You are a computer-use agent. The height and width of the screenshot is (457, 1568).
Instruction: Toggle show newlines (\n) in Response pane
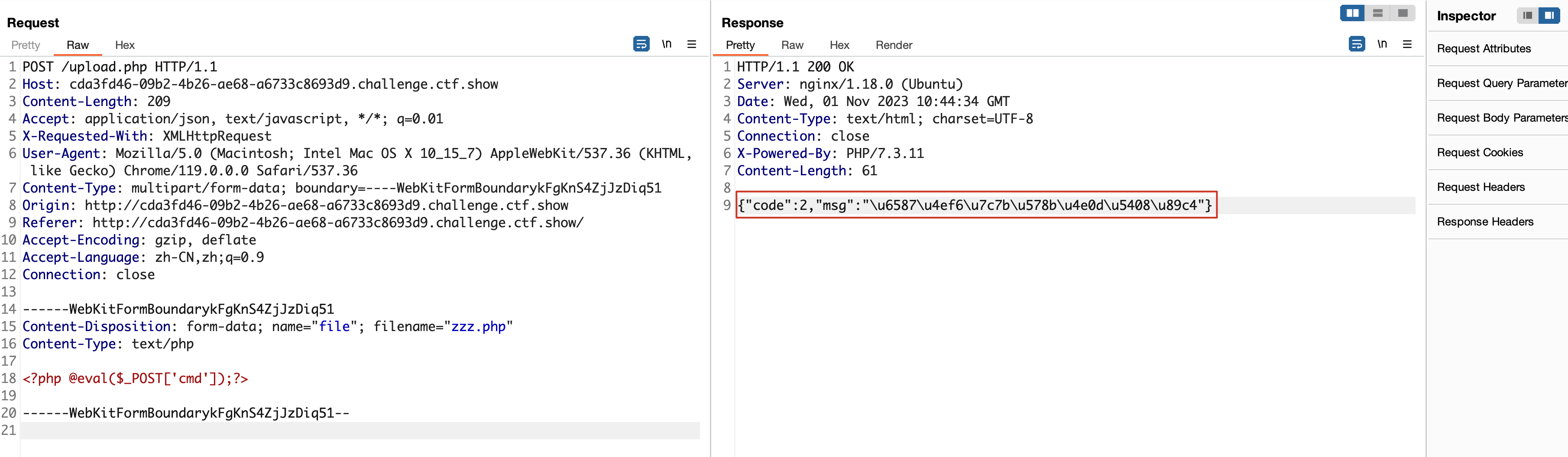point(1382,44)
